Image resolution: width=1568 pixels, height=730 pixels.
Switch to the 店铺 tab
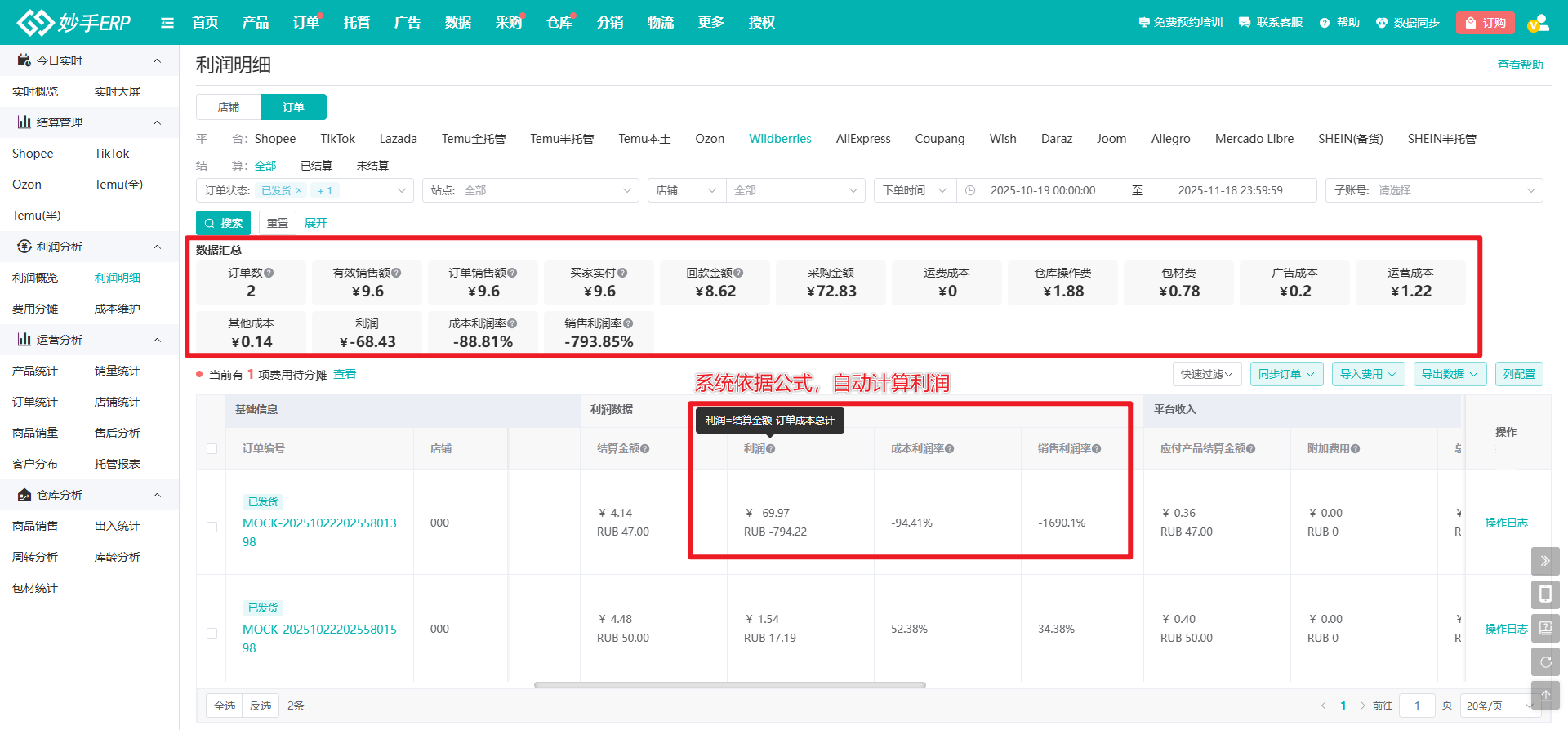pyautogui.click(x=229, y=107)
